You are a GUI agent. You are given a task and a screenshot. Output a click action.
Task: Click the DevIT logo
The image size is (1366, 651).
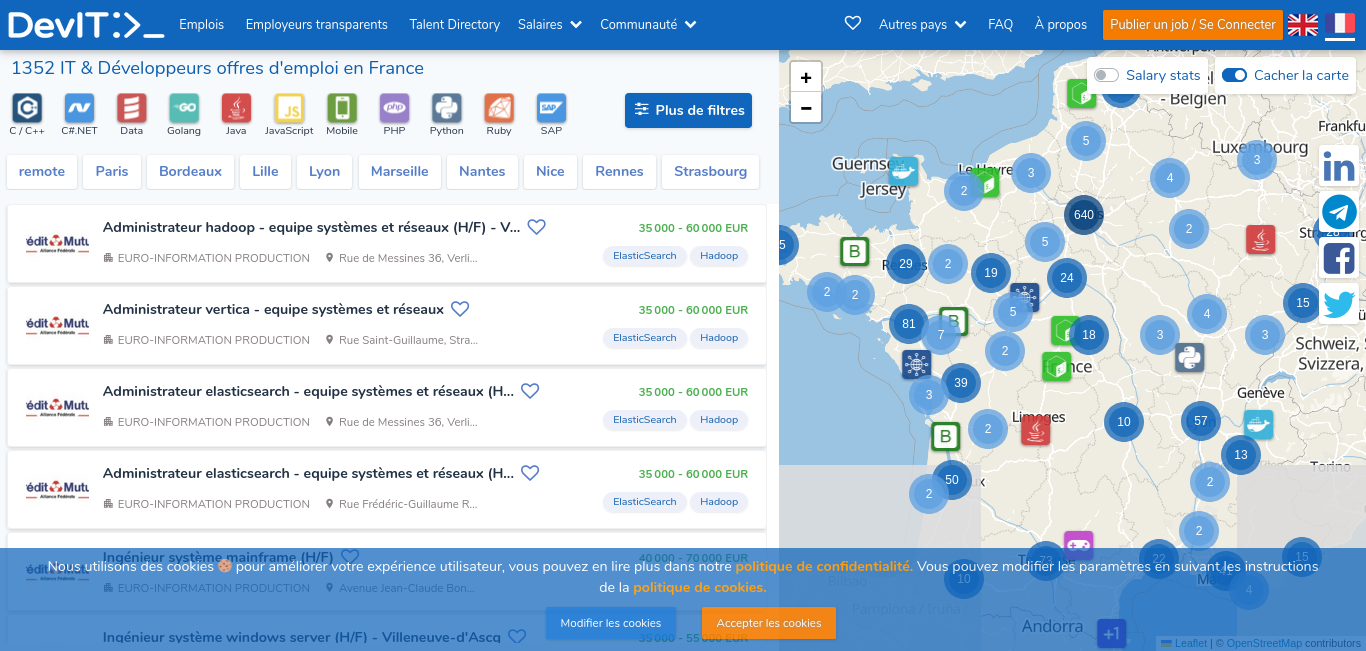pos(86,25)
